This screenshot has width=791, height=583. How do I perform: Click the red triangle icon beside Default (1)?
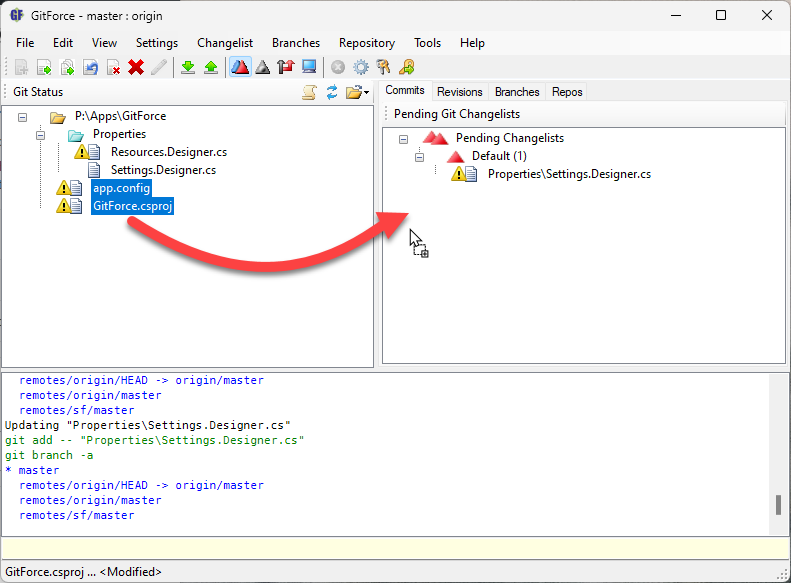[x=456, y=157]
